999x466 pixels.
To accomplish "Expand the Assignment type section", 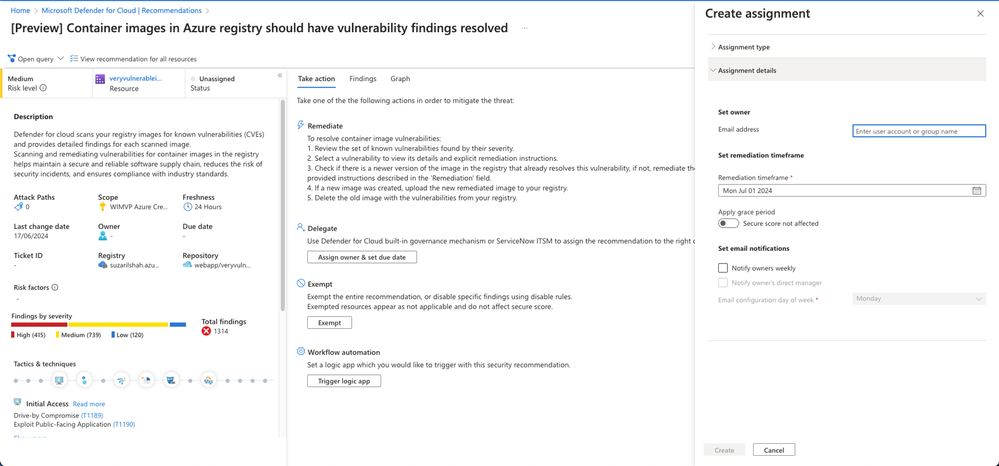I will click(x=744, y=47).
